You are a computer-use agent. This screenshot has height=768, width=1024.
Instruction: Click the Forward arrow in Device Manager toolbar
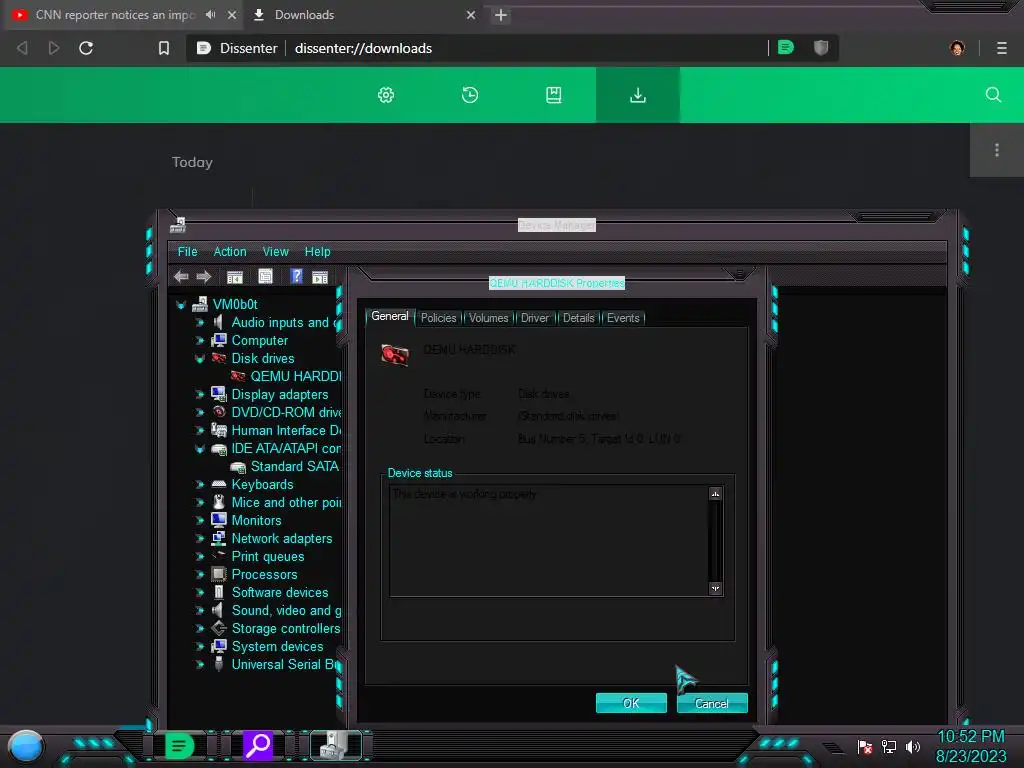204,277
